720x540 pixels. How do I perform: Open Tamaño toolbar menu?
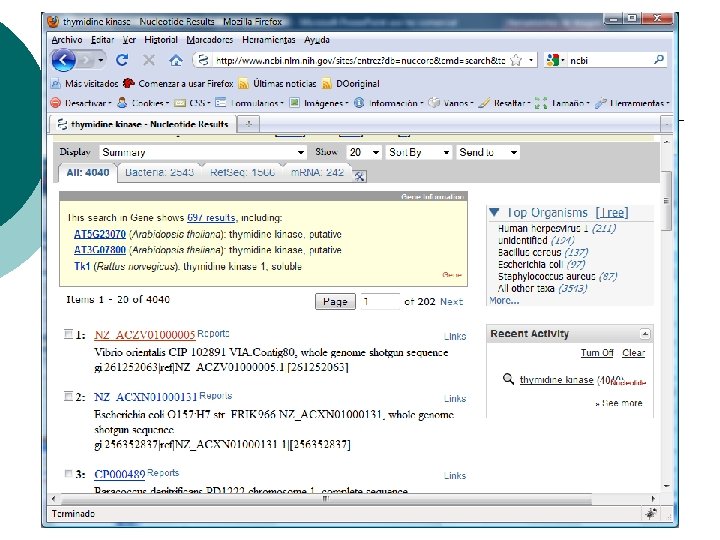coord(562,103)
